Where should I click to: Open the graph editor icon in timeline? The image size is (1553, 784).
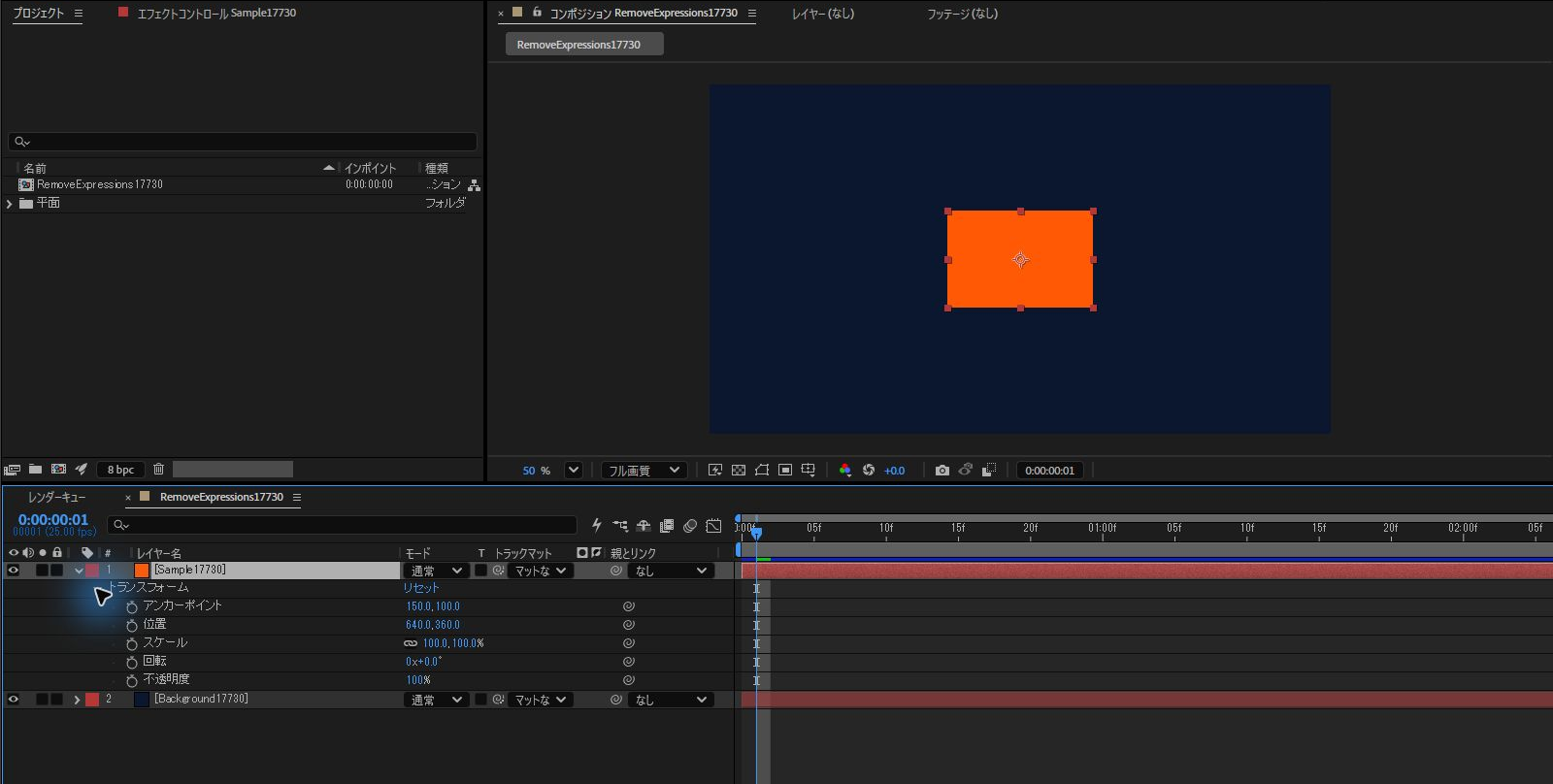[x=713, y=525]
